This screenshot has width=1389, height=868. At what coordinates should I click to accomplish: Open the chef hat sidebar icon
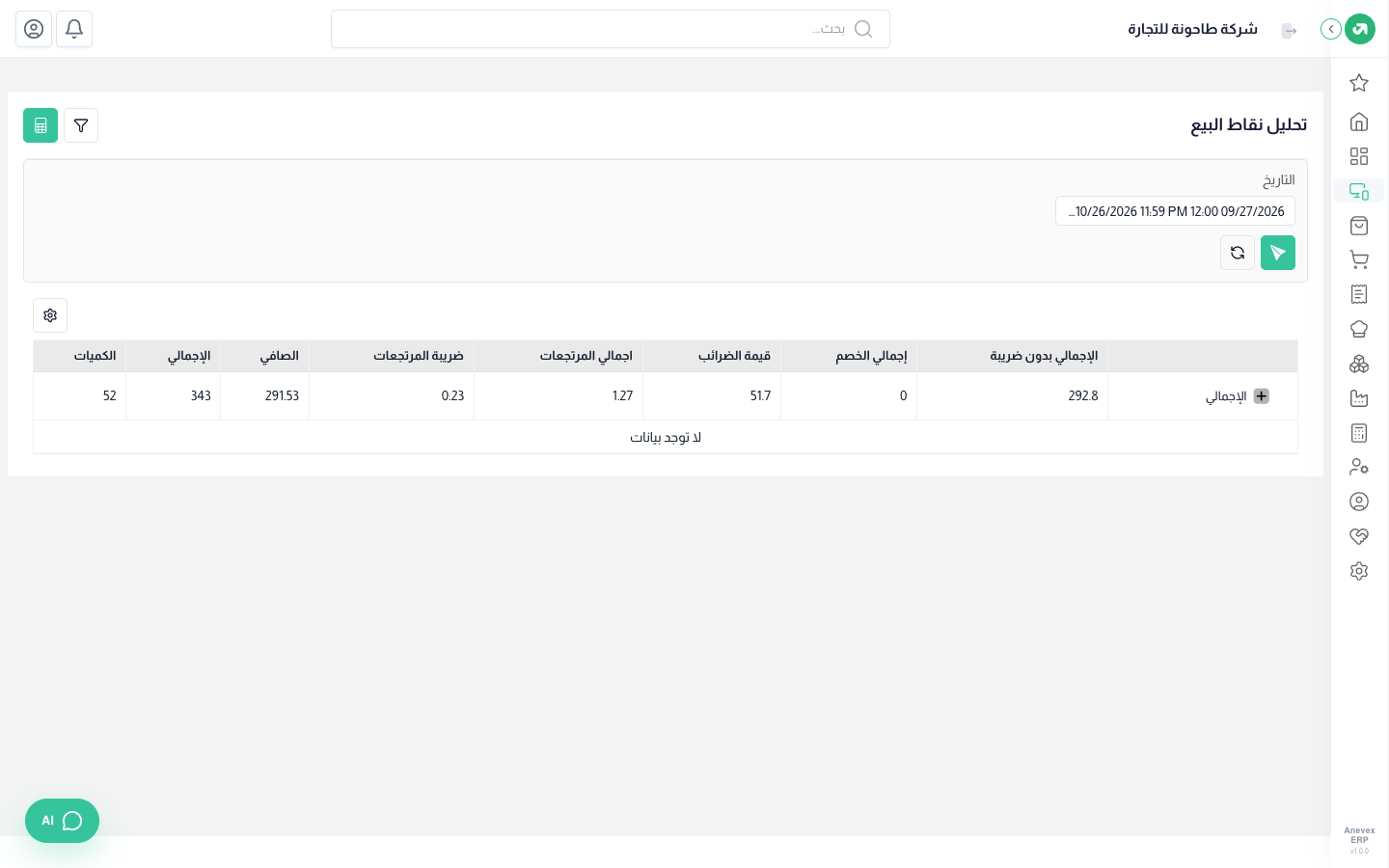1359,329
